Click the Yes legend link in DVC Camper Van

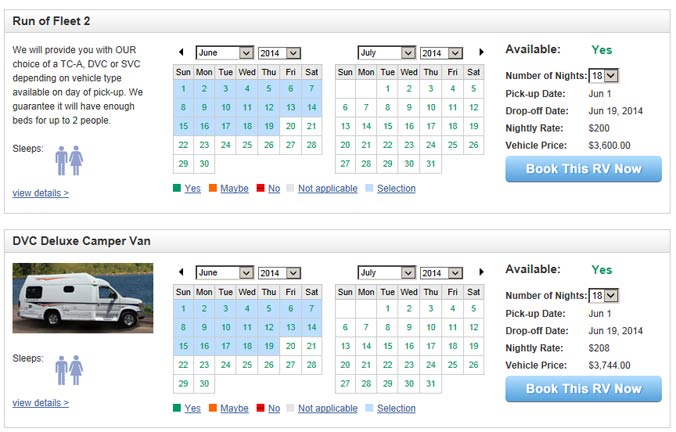tap(192, 408)
